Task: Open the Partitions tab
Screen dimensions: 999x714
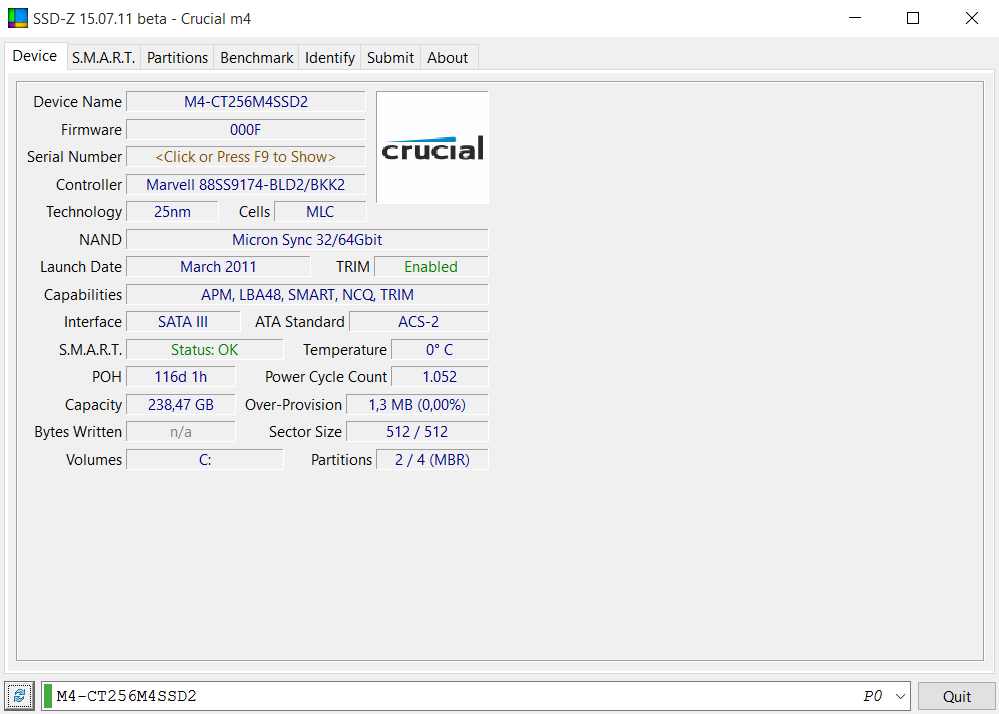Action: (177, 58)
